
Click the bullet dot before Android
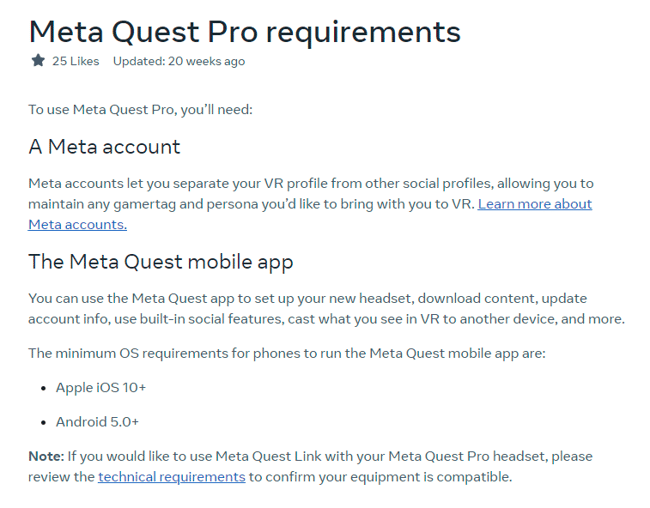(x=44, y=423)
